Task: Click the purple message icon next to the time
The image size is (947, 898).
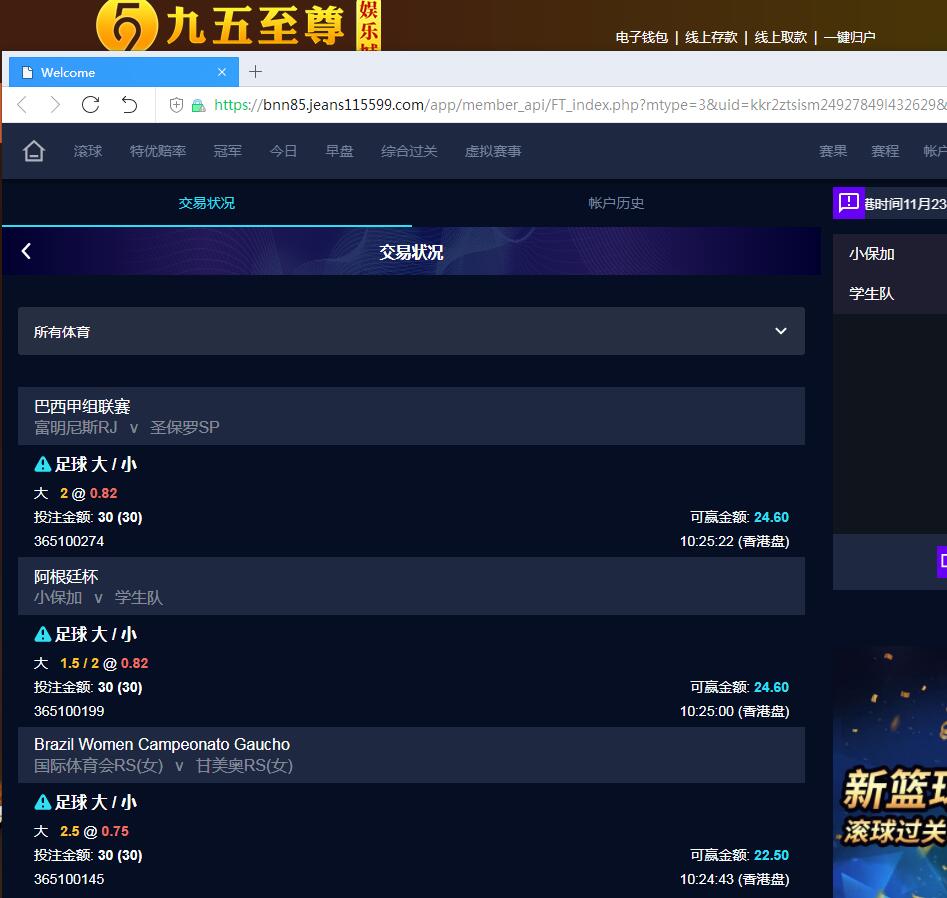Action: point(848,203)
